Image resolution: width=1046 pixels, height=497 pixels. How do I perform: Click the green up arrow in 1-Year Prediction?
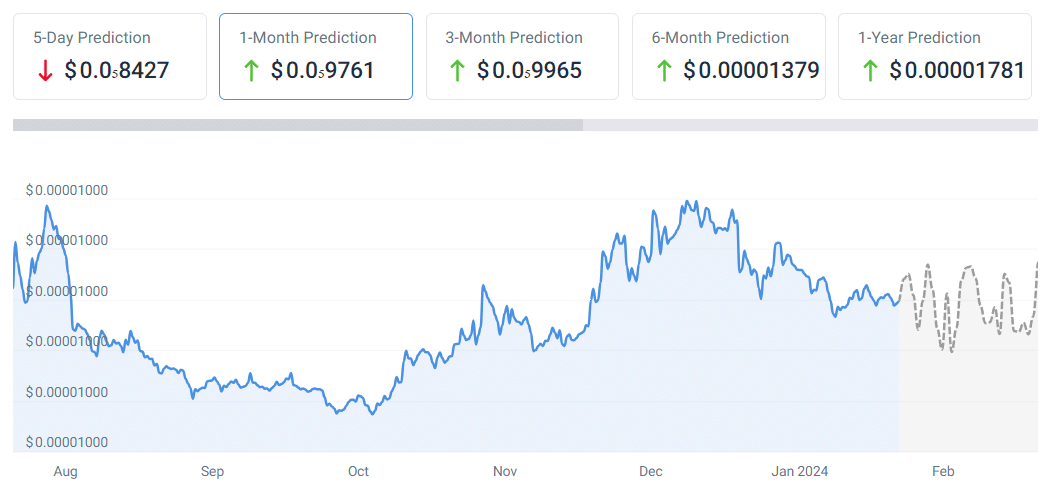pos(869,71)
